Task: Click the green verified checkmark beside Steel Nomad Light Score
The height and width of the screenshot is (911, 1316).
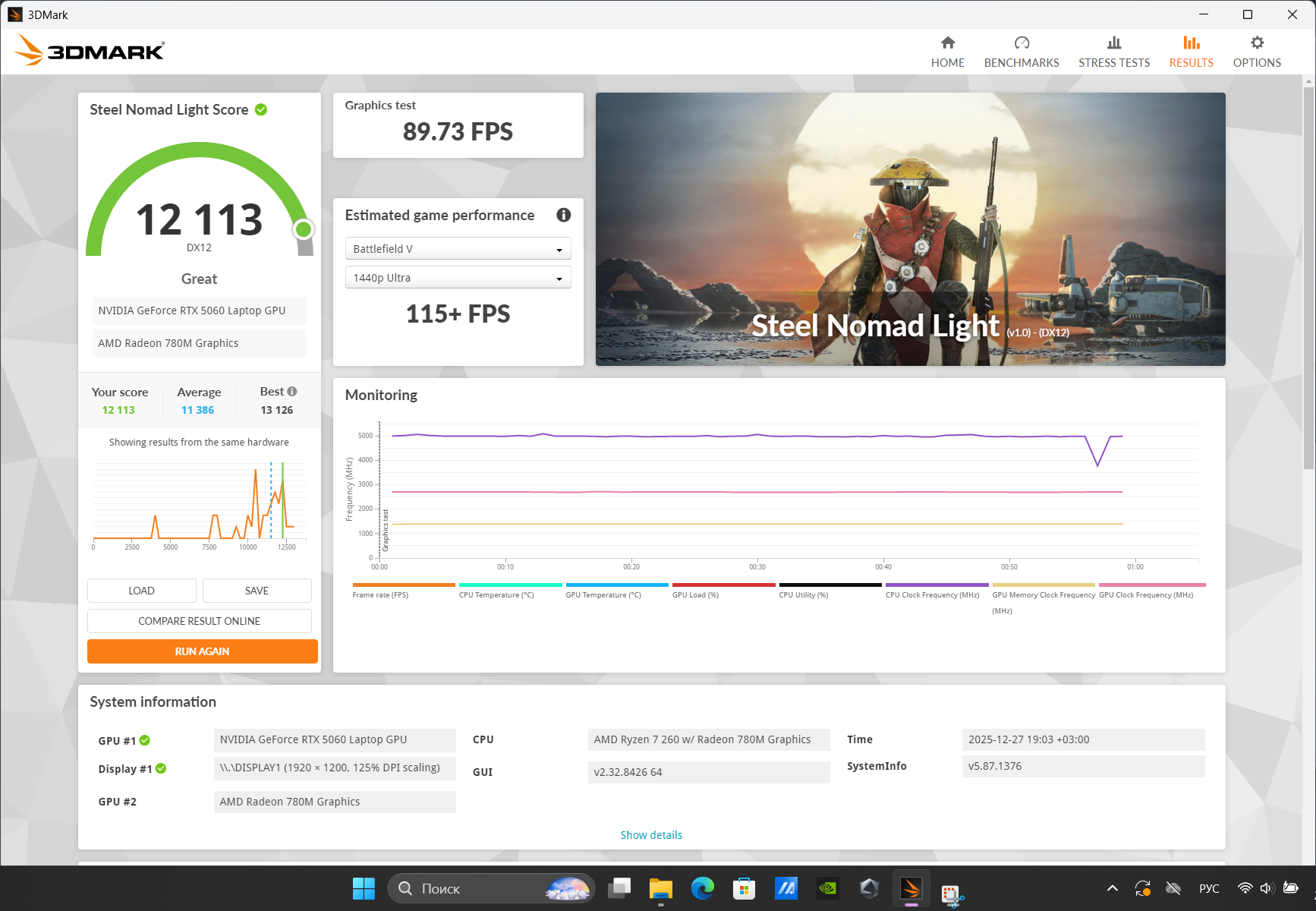Action: pos(261,110)
